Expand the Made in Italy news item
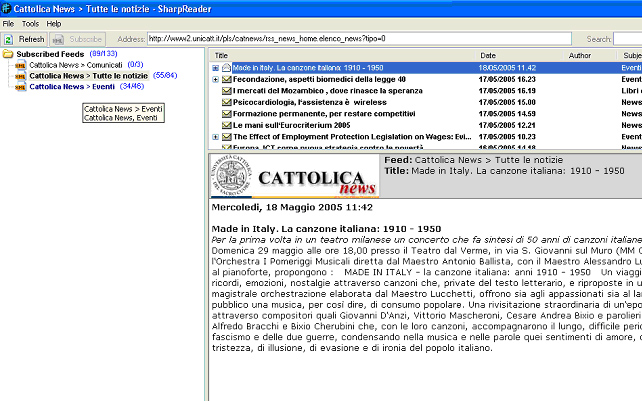 pos(215,67)
